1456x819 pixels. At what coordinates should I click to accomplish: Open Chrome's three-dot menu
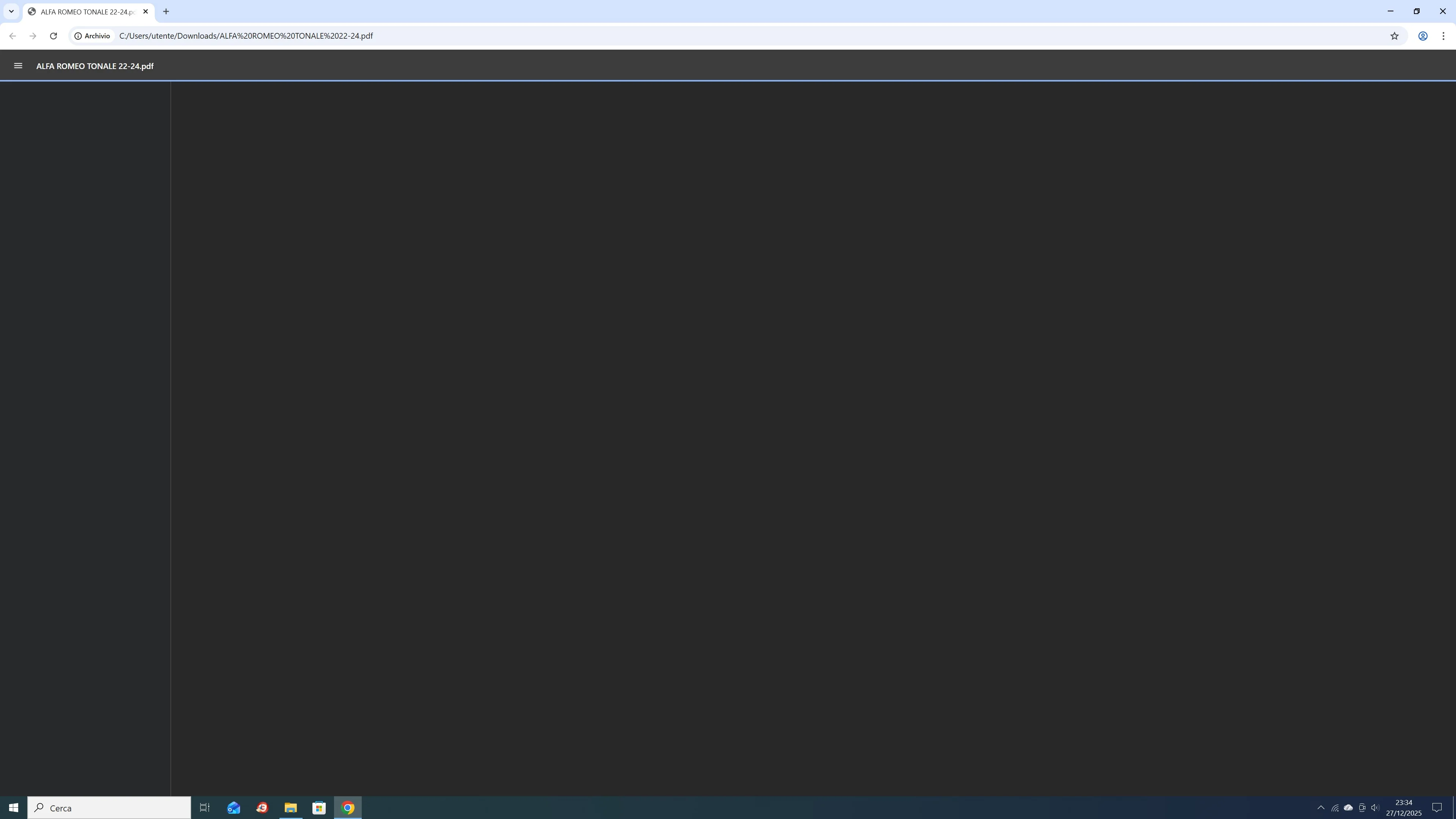(1443, 36)
